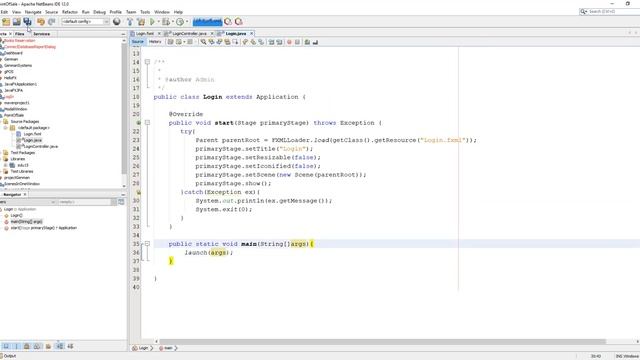
Task: Click the Projects panel vertical scrollbar
Action: click(x=124, y=108)
